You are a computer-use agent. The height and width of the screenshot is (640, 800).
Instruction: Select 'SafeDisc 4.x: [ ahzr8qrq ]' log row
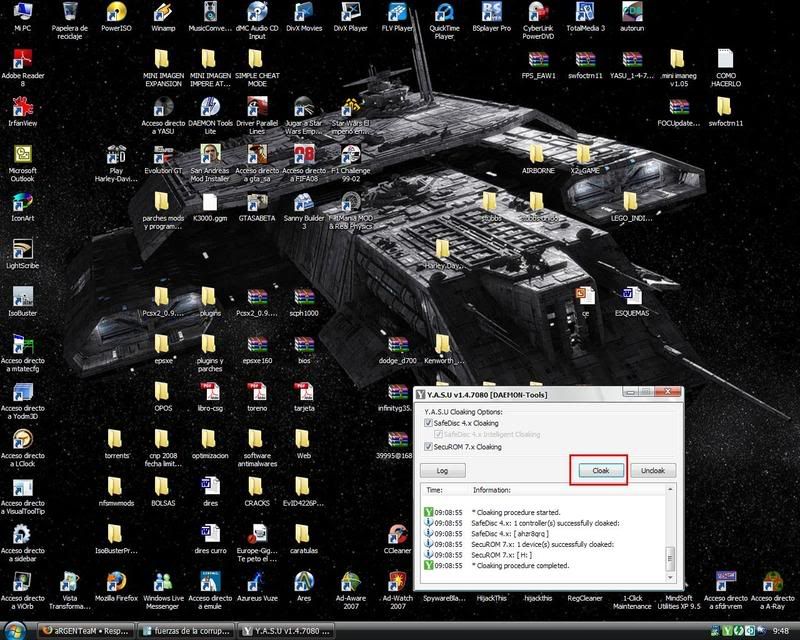click(543, 533)
